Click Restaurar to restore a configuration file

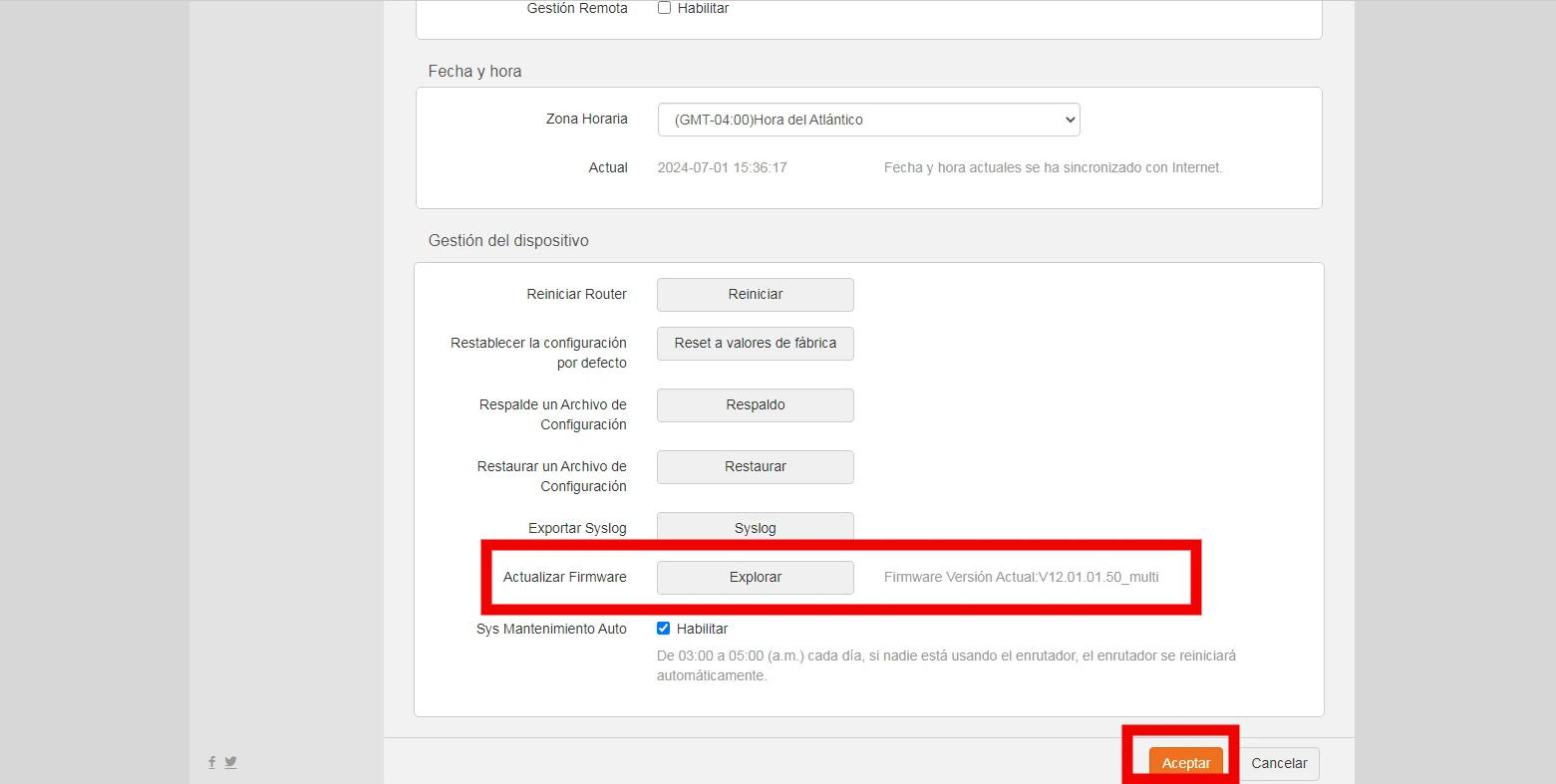pyautogui.click(x=755, y=466)
